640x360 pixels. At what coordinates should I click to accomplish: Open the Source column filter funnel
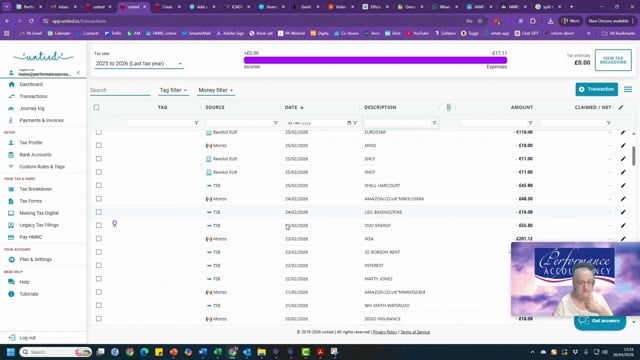click(x=276, y=123)
